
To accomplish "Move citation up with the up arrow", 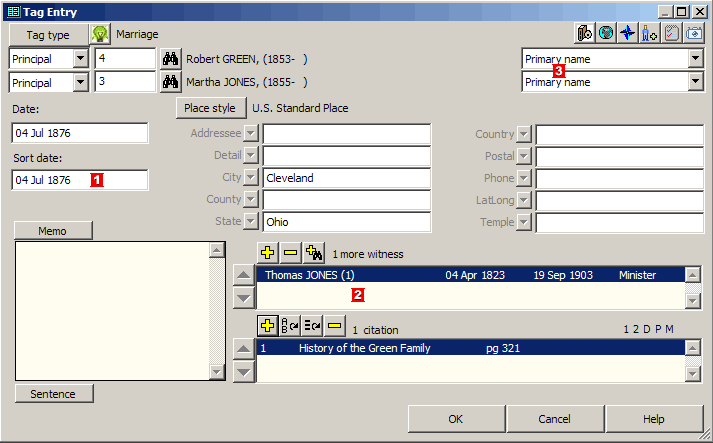I will click(244, 349).
